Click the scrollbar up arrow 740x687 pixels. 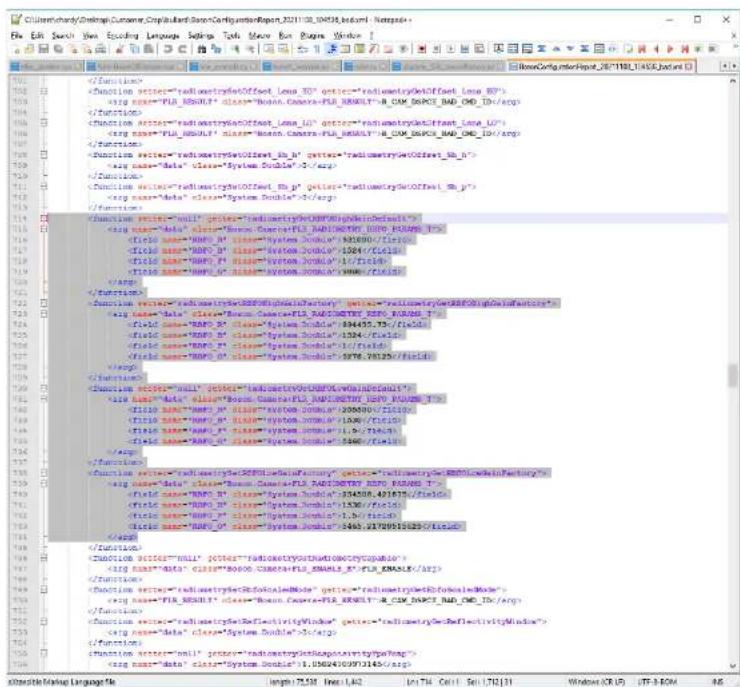tap(732, 81)
